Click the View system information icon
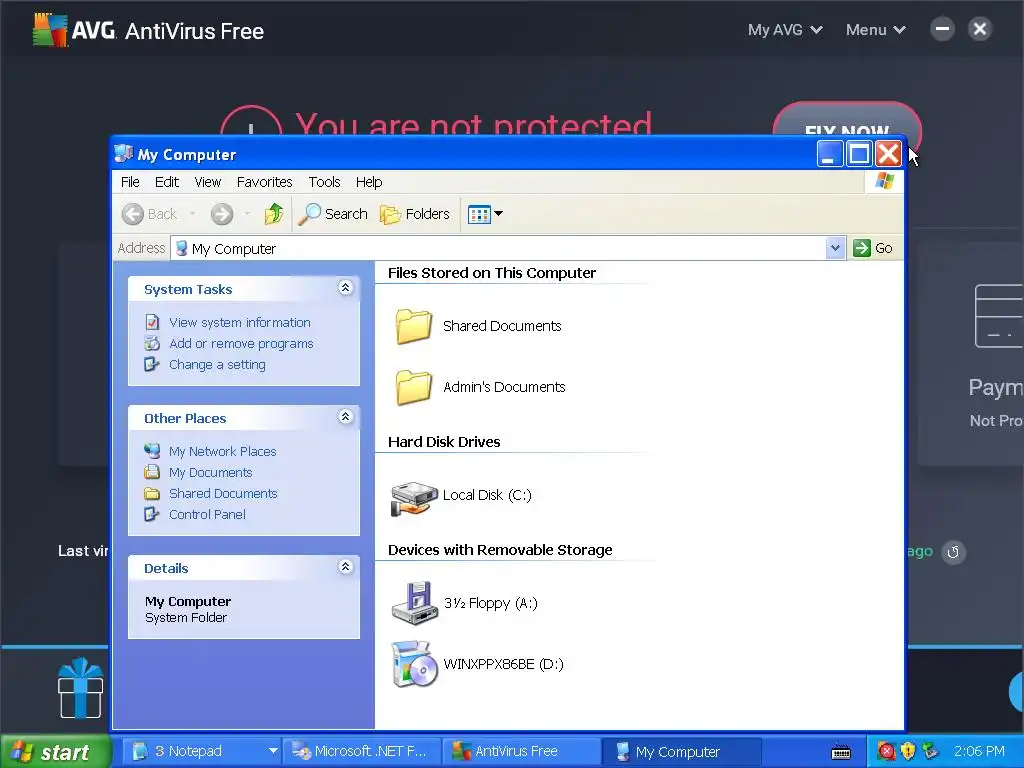Screen dimensions: 1024x768 pyautogui.click(x=152, y=322)
